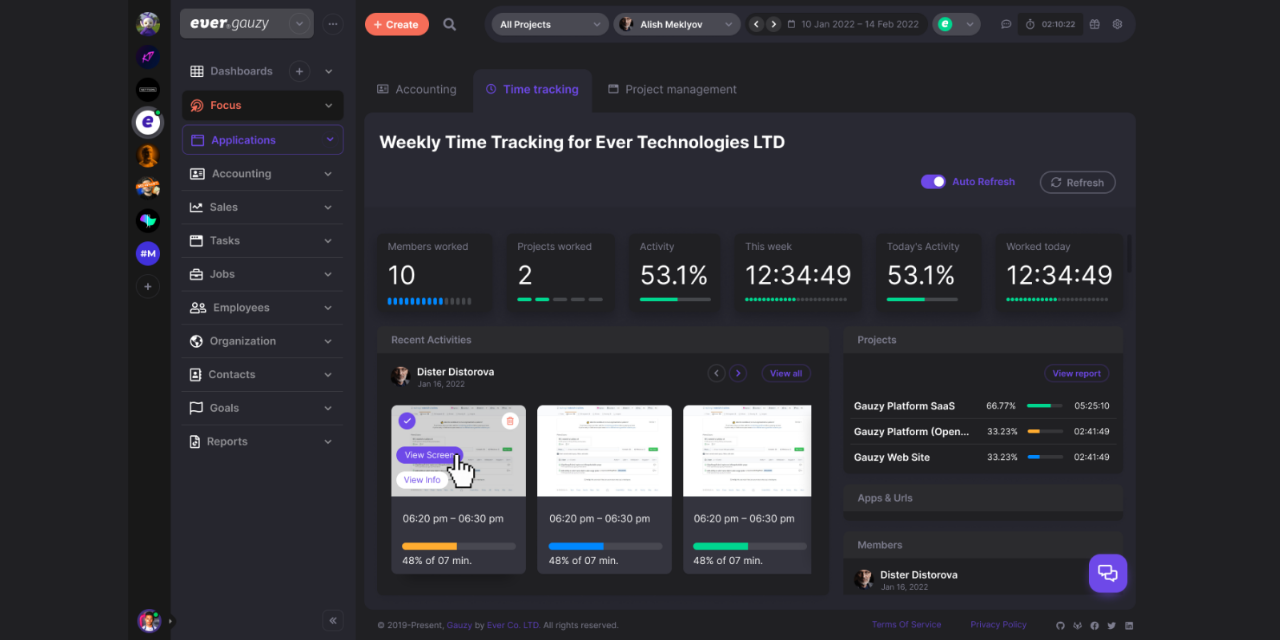This screenshot has height=640, width=1280.
Task: Open the floating chat widget button
Action: pos(1107,573)
